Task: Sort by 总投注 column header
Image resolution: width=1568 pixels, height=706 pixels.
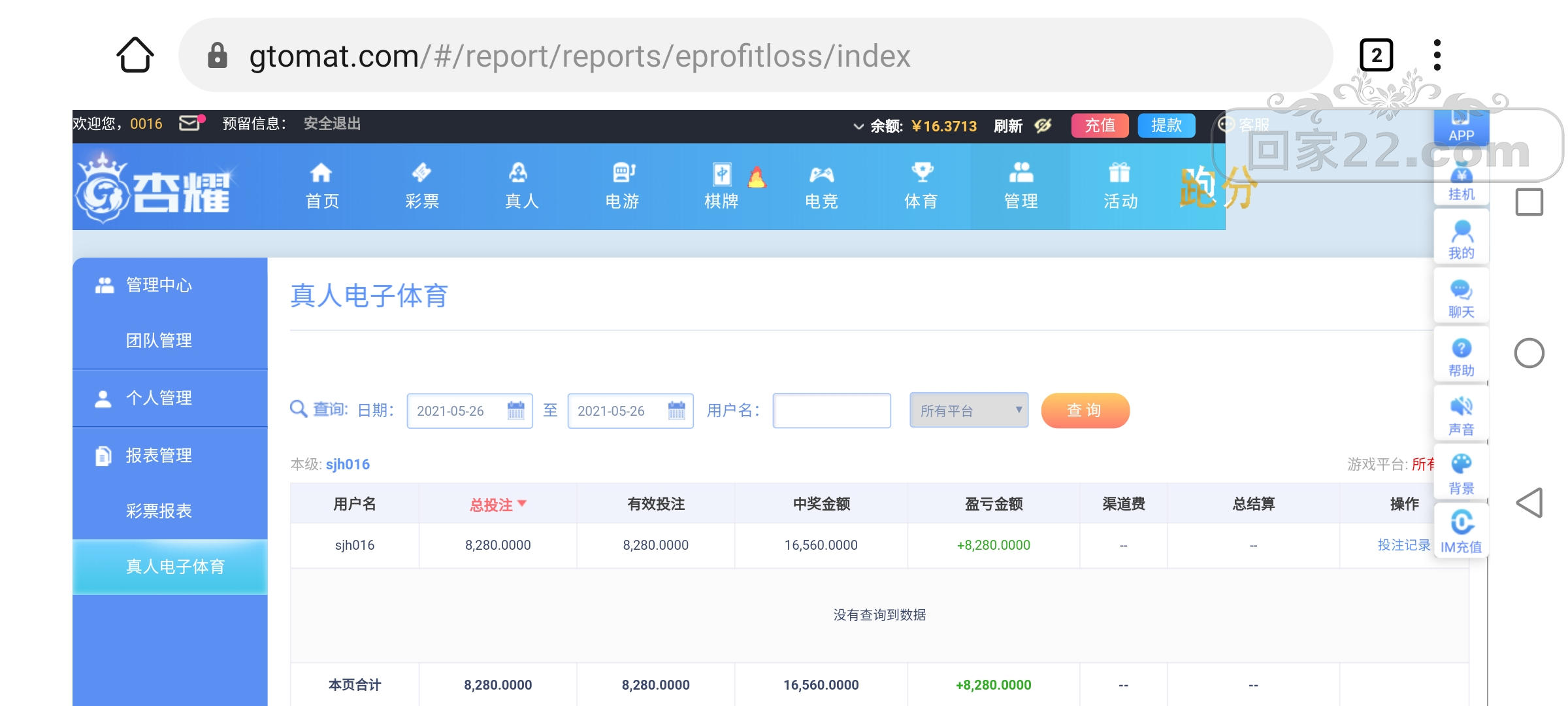Action: (x=498, y=505)
